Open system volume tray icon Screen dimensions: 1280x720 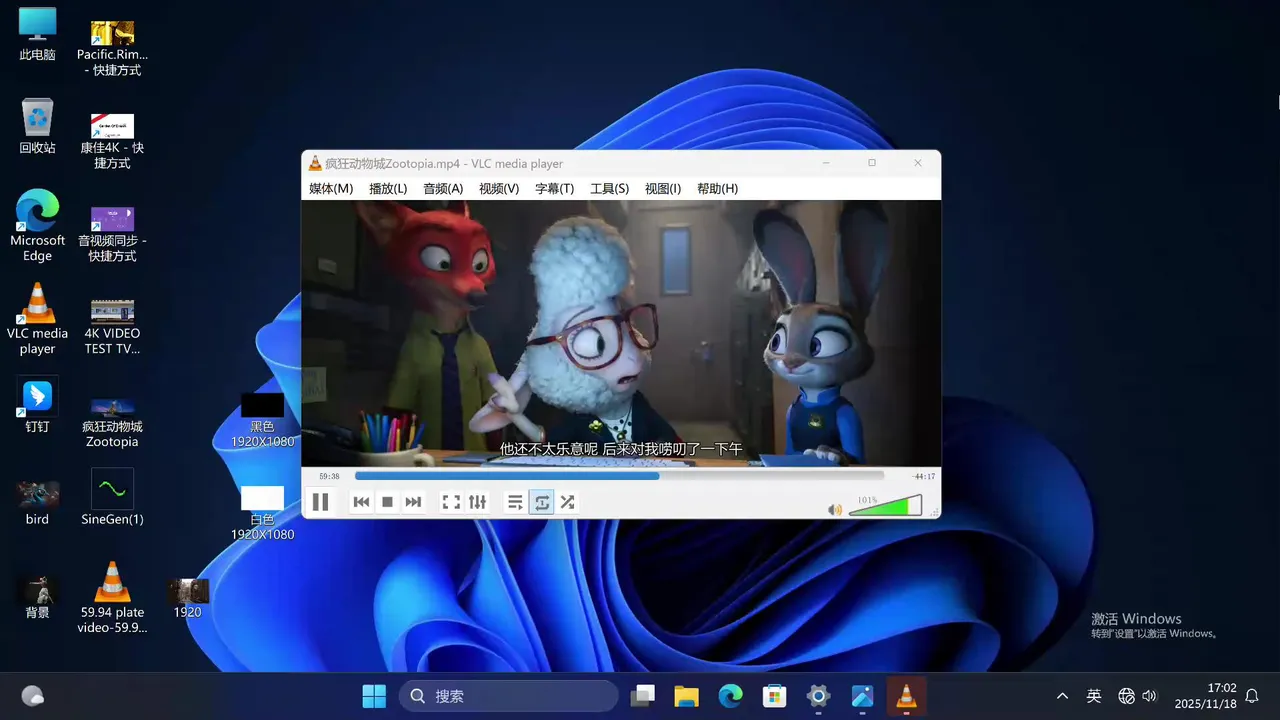coord(1149,696)
